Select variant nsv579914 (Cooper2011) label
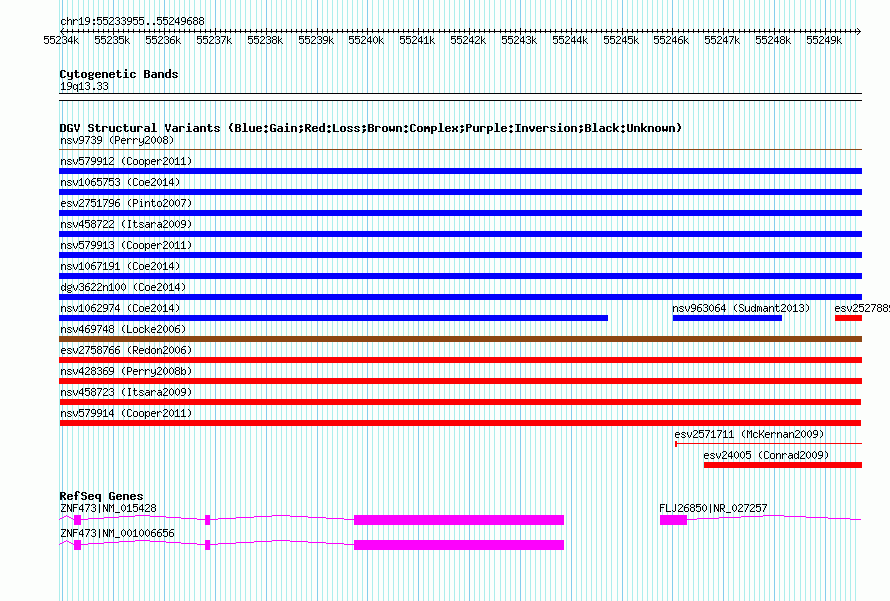The height and width of the screenshot is (601, 890). 126,413
